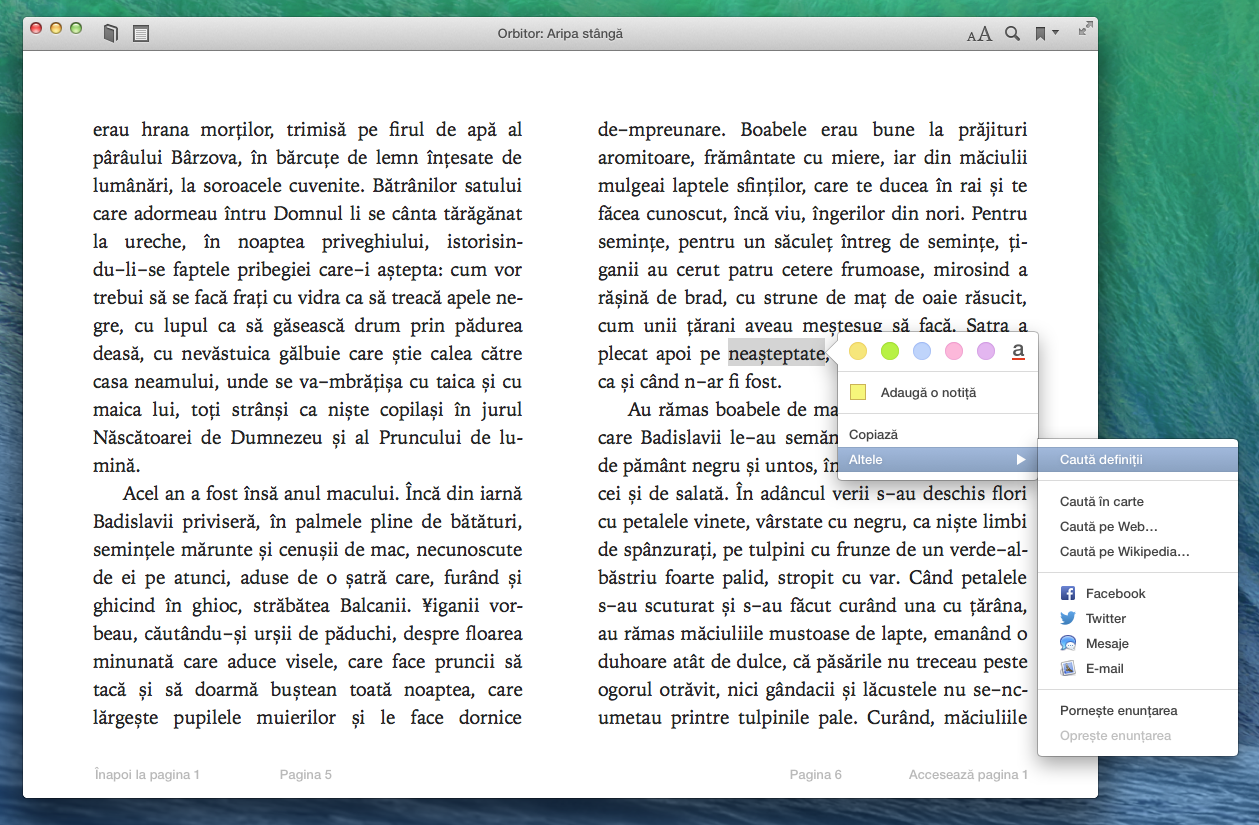This screenshot has width=1259, height=825.
Task: Click the Pagina 6 label
Action: (816, 774)
